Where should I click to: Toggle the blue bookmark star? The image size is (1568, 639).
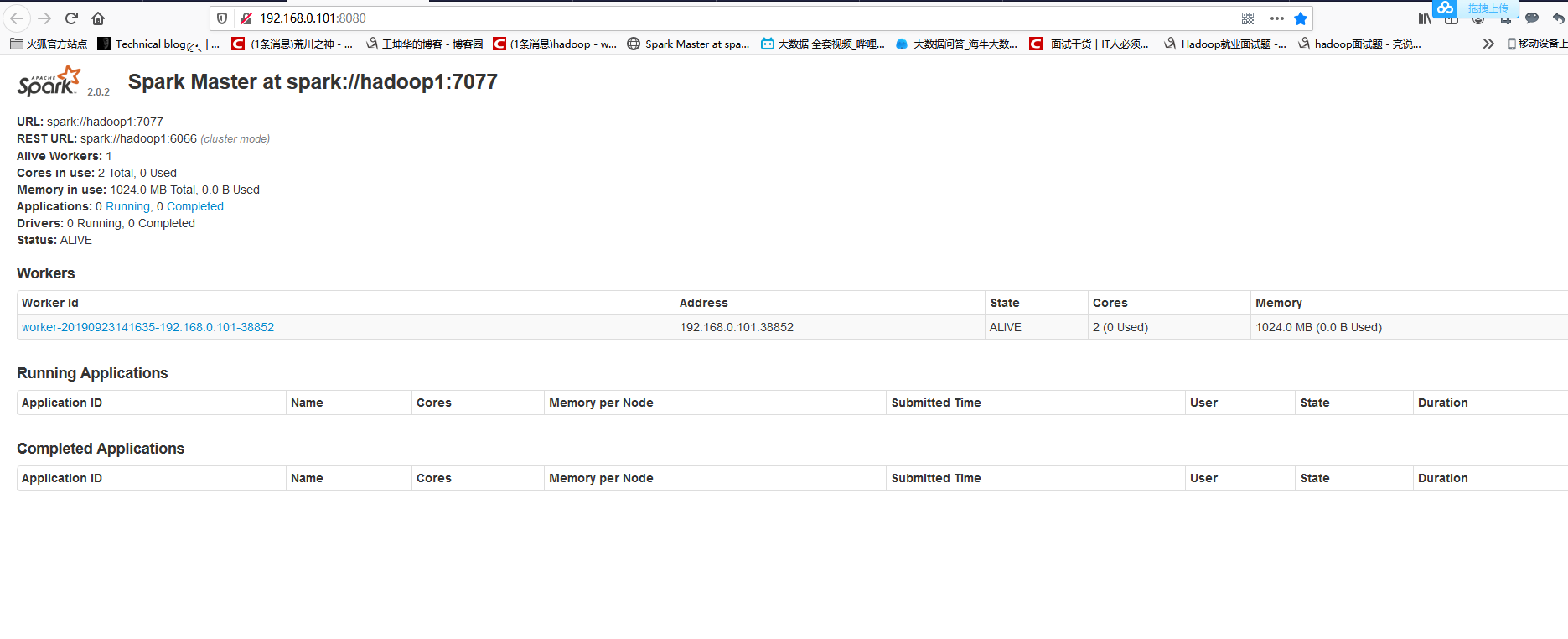1301,18
